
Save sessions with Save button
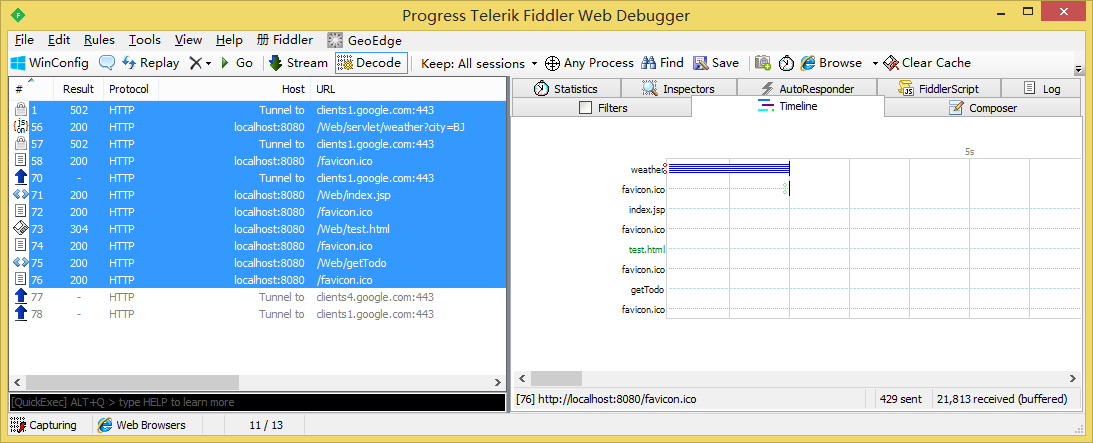click(x=716, y=63)
